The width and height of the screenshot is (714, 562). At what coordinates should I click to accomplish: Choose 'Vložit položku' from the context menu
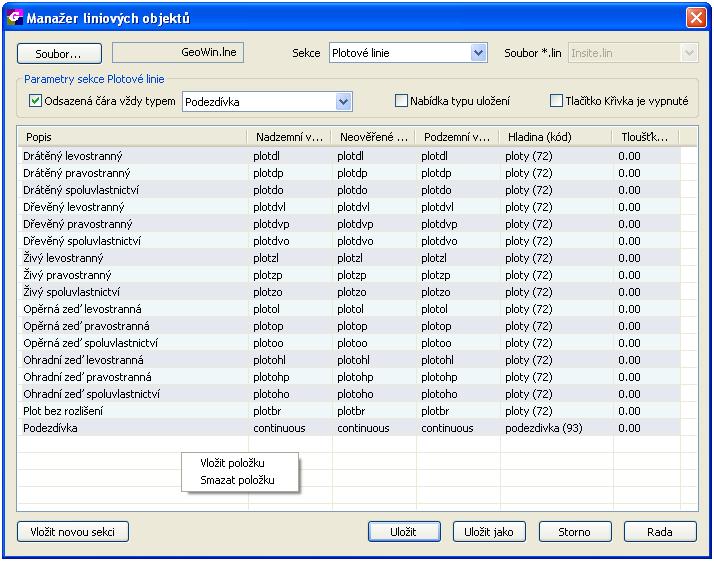(232, 463)
